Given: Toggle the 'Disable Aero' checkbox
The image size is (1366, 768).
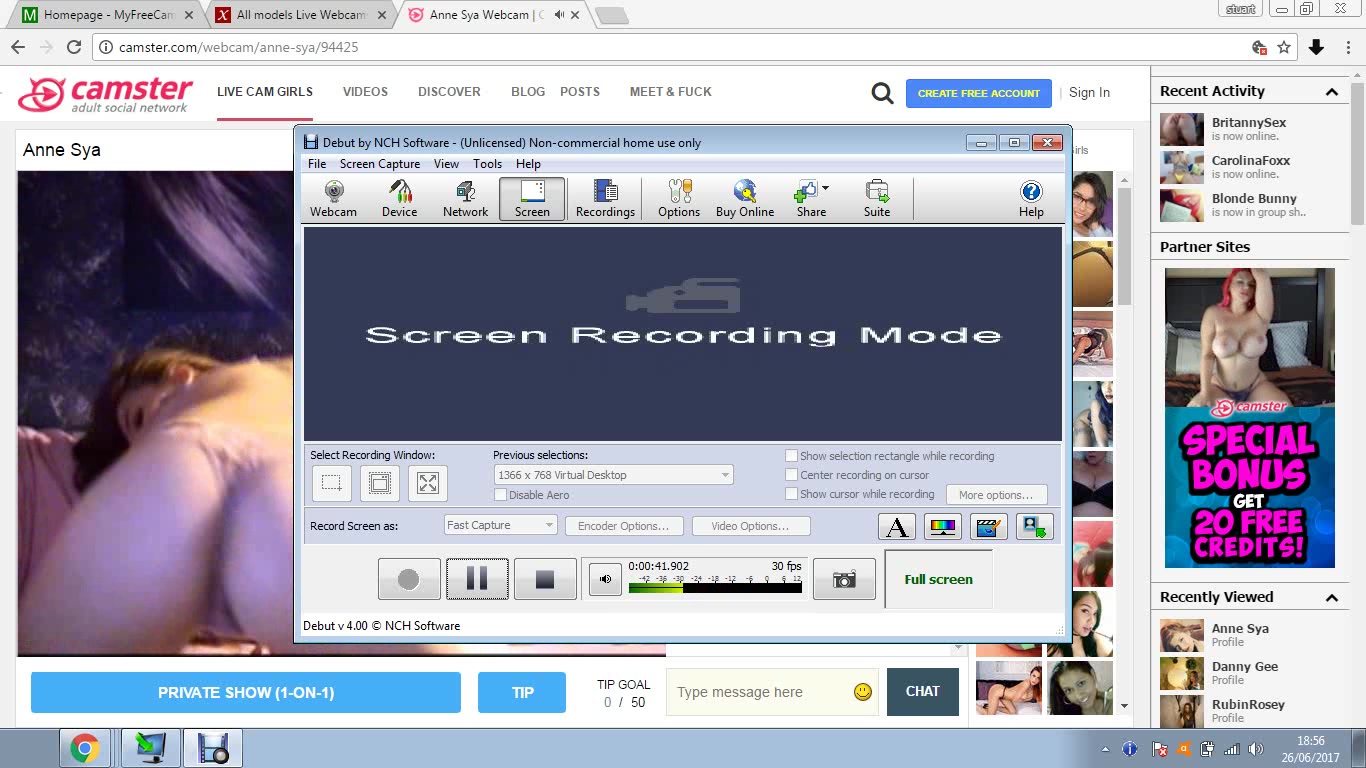Looking at the screenshot, I should [x=501, y=495].
